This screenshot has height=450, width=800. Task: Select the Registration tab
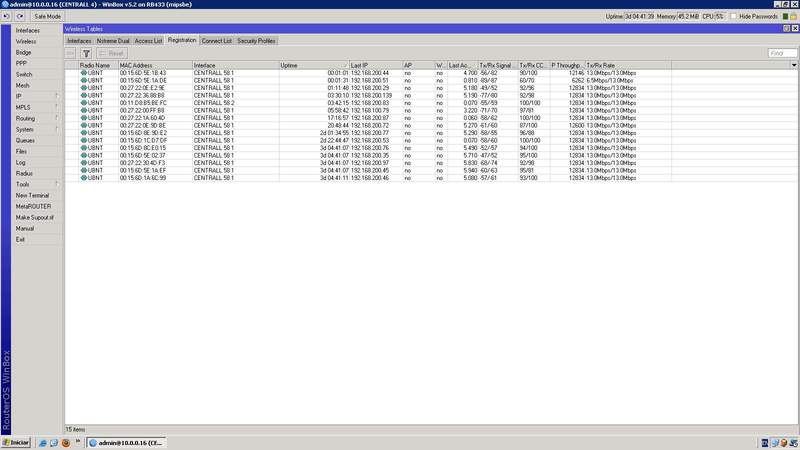click(x=182, y=40)
